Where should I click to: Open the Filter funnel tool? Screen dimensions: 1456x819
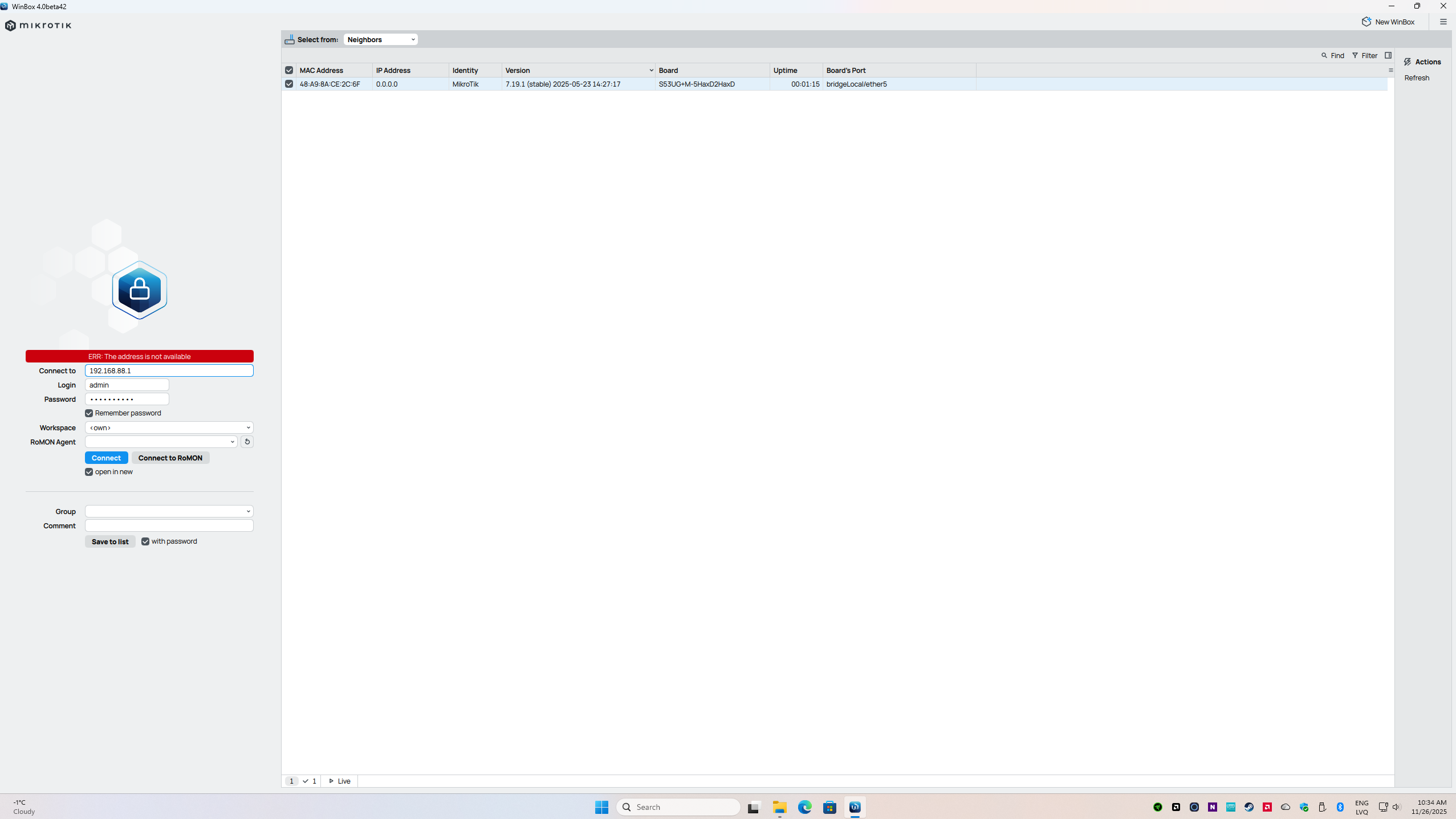(1355, 55)
